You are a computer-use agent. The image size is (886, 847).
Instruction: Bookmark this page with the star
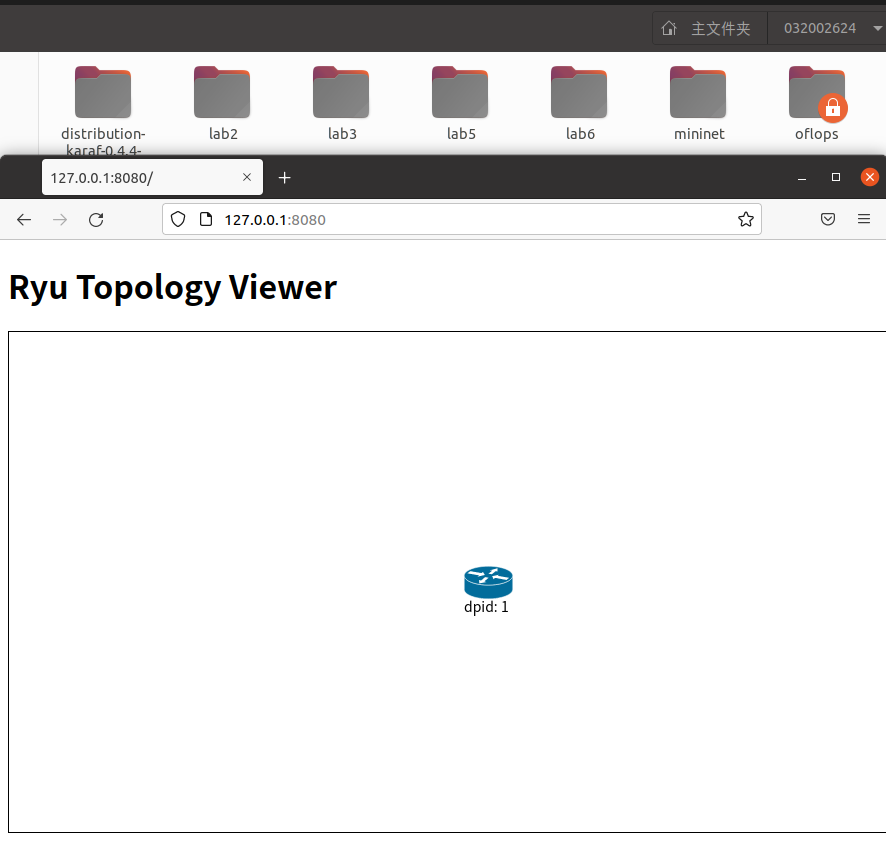coord(746,219)
